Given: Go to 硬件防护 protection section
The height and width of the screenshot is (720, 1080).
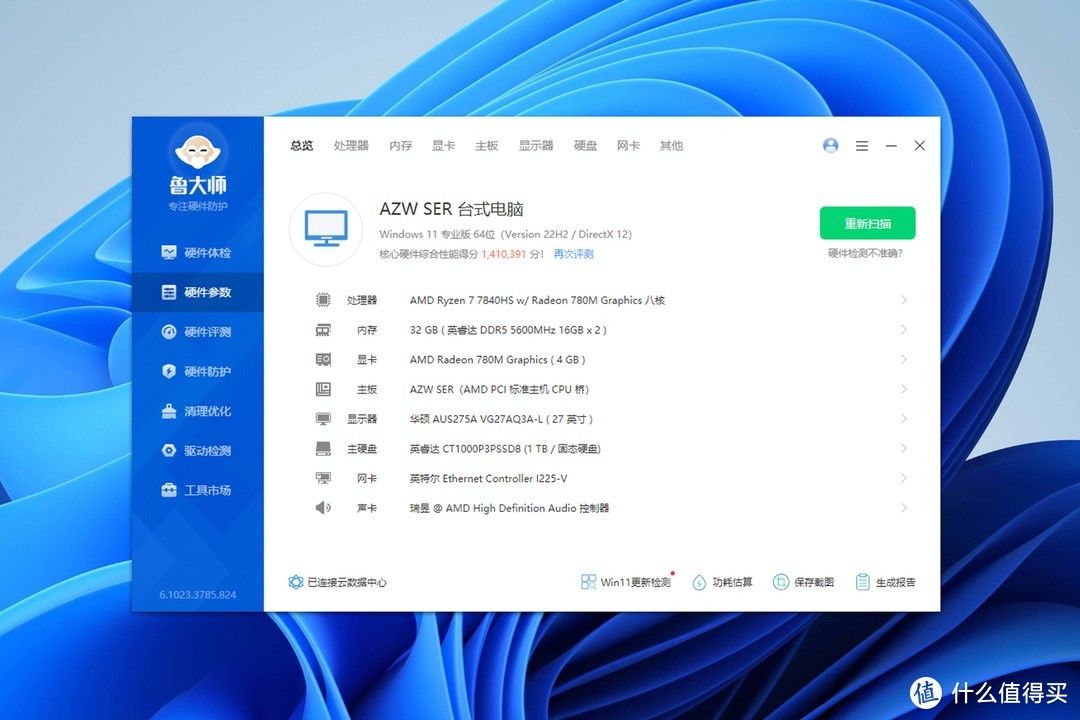Looking at the screenshot, I should 197,371.
